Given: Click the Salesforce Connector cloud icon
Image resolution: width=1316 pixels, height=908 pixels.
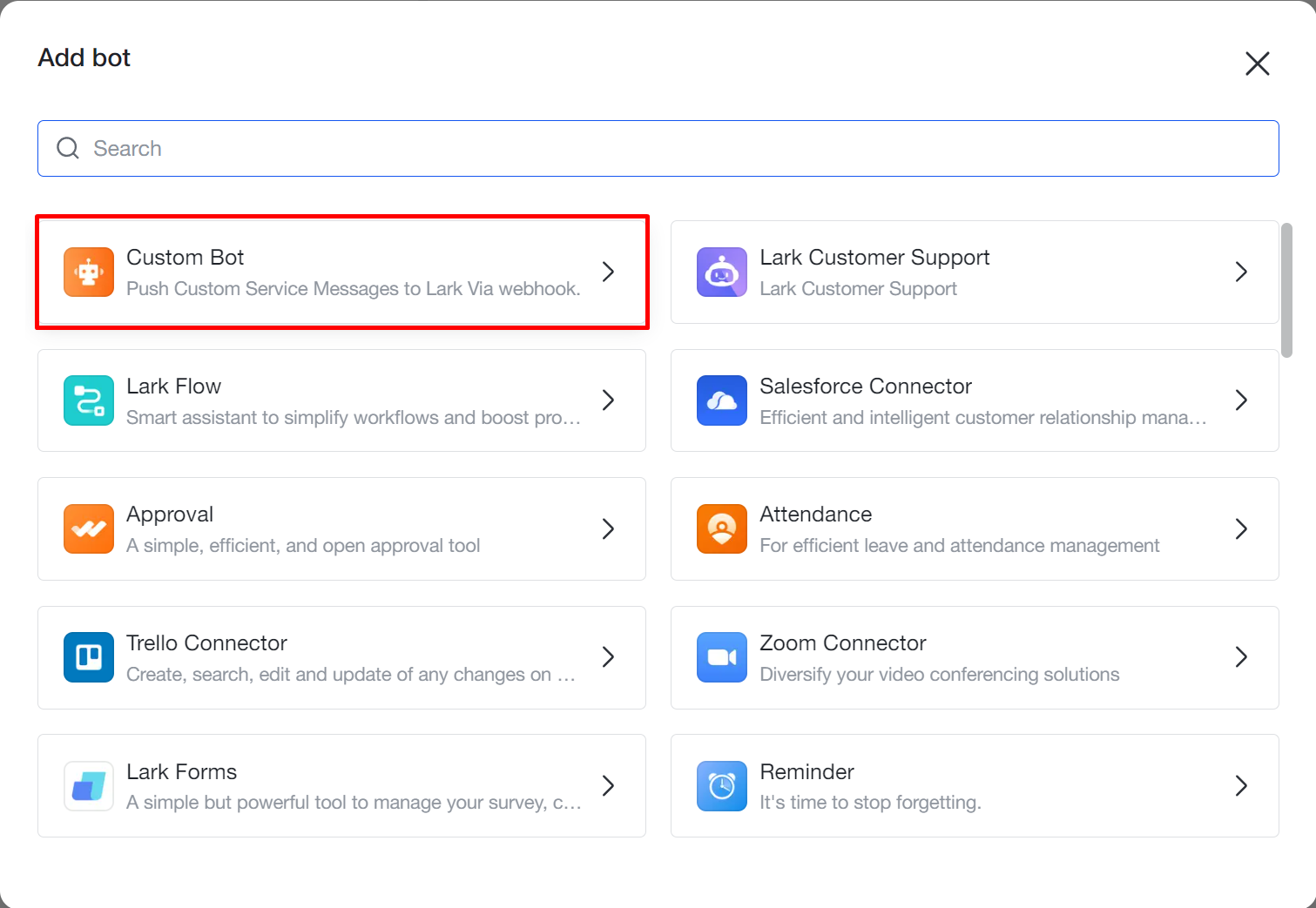Looking at the screenshot, I should pyautogui.click(x=722, y=400).
